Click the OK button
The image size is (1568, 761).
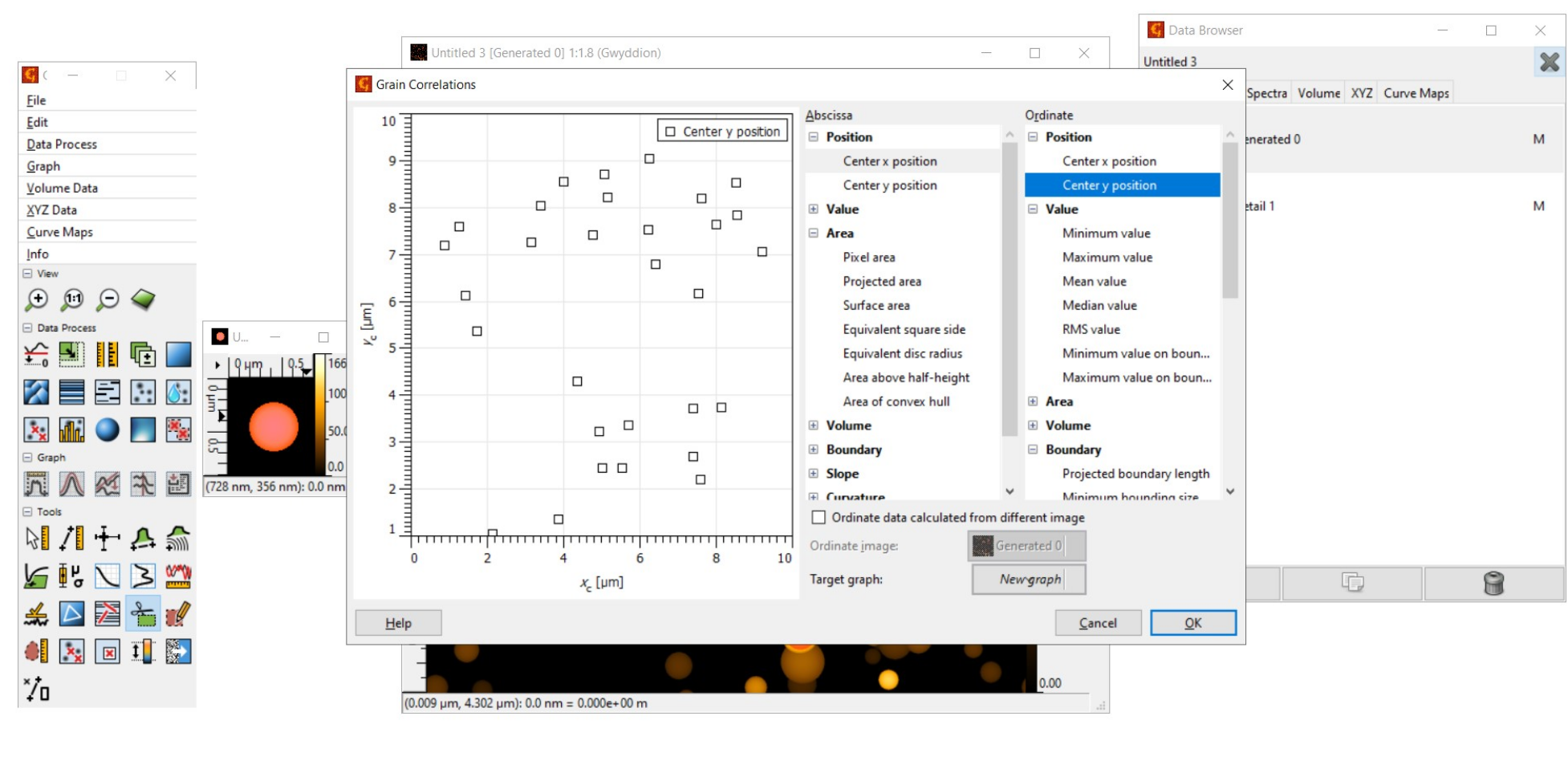(1193, 623)
